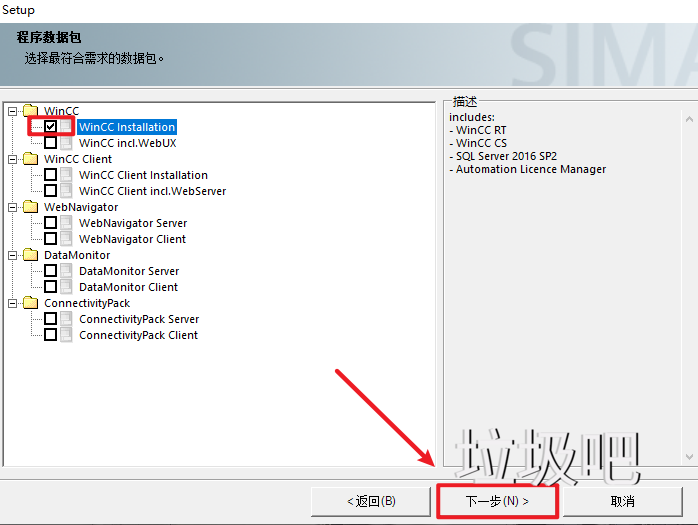Go back with the 返回(B) button

point(371,501)
